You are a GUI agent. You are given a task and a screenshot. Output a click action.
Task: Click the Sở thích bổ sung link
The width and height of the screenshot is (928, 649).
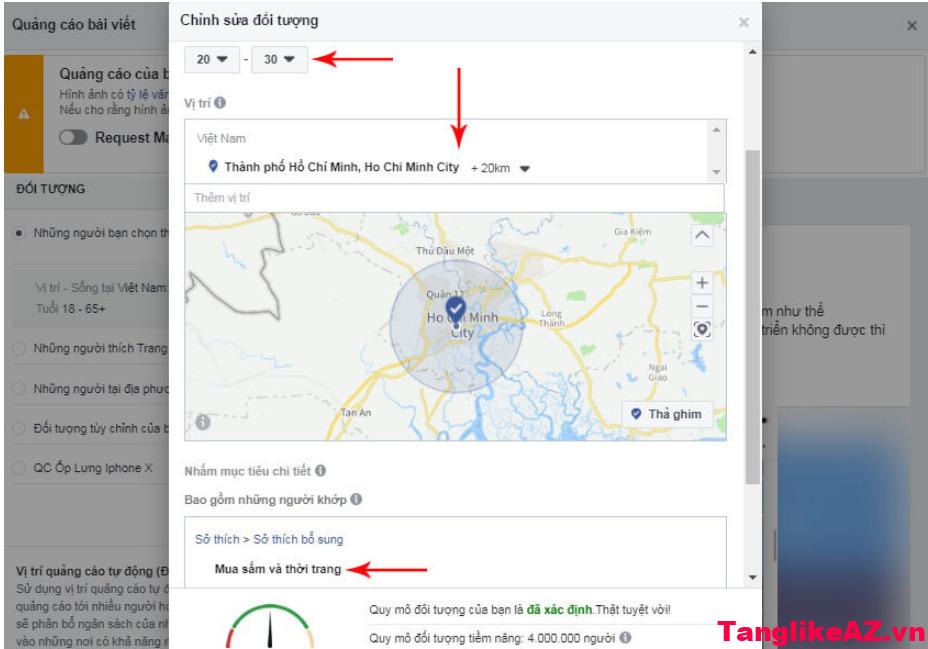(298, 539)
